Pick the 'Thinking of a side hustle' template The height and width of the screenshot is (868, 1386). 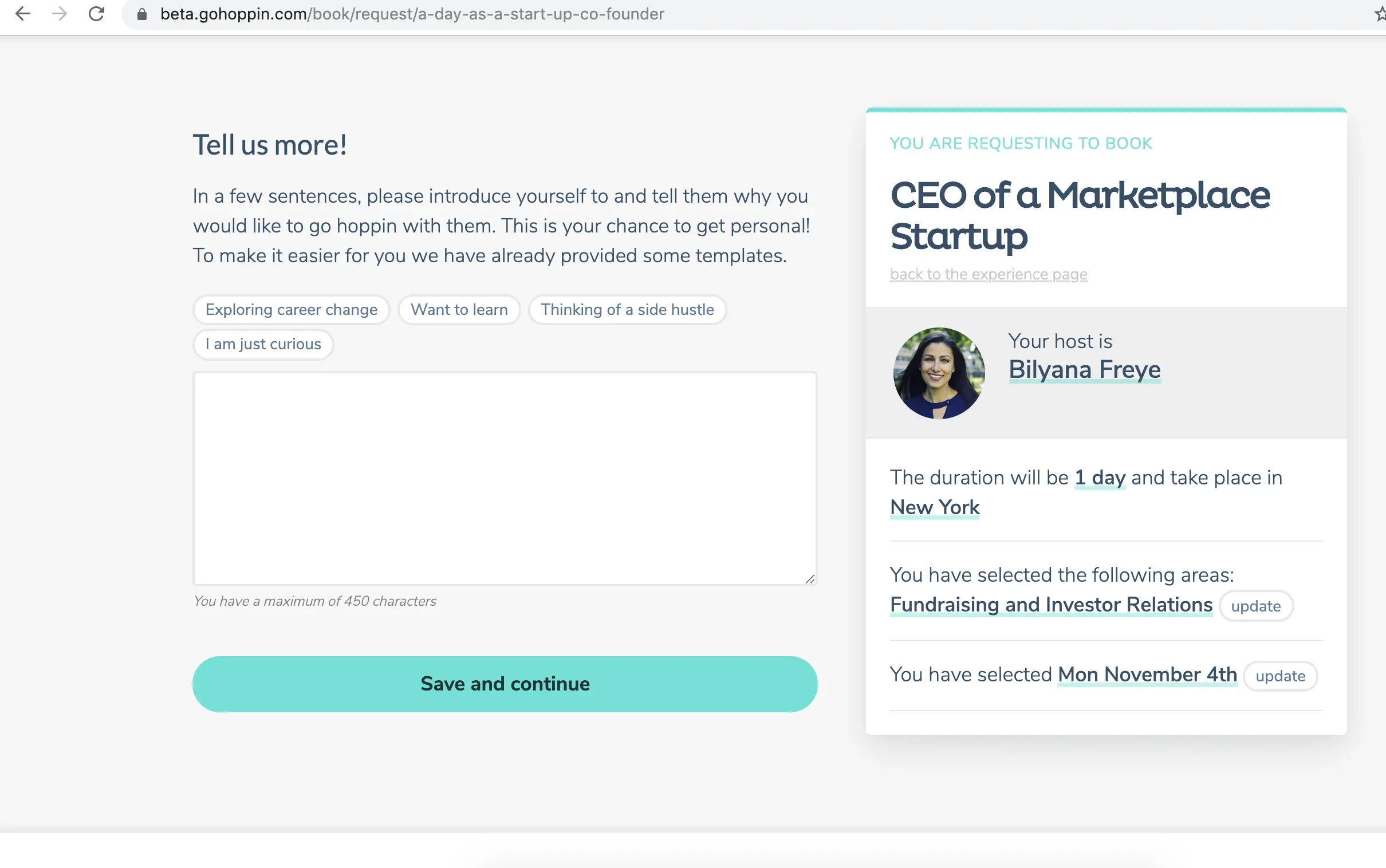[x=627, y=310]
